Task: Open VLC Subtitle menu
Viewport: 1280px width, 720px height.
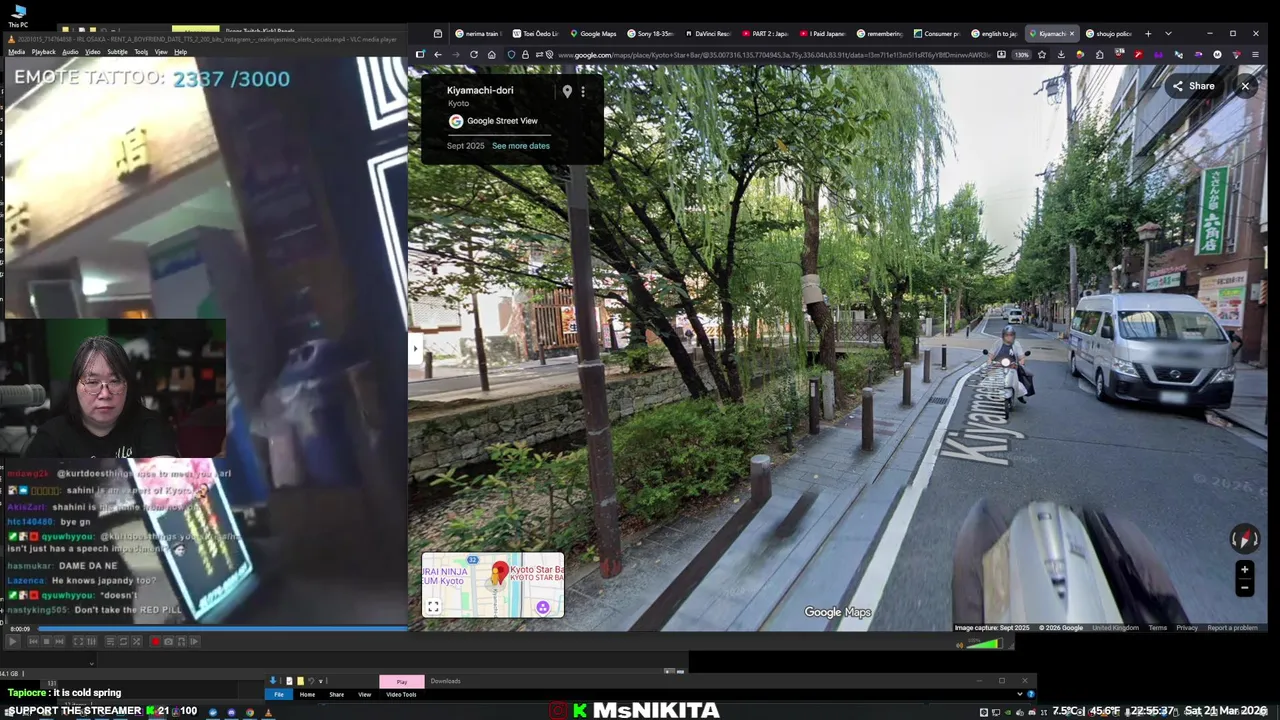Action: pyautogui.click(x=117, y=52)
